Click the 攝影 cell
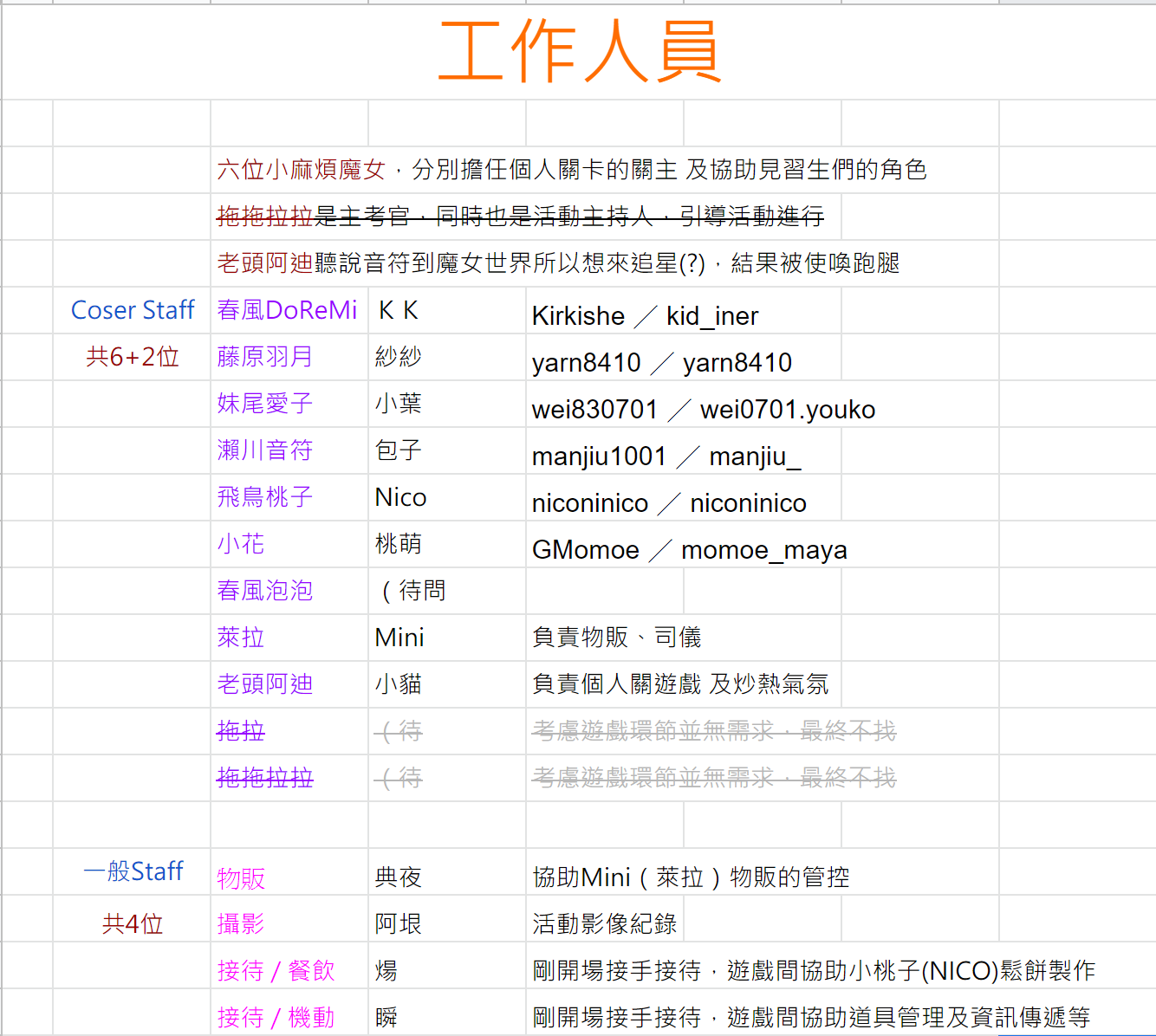This screenshot has width=1156, height=1036. 289,918
